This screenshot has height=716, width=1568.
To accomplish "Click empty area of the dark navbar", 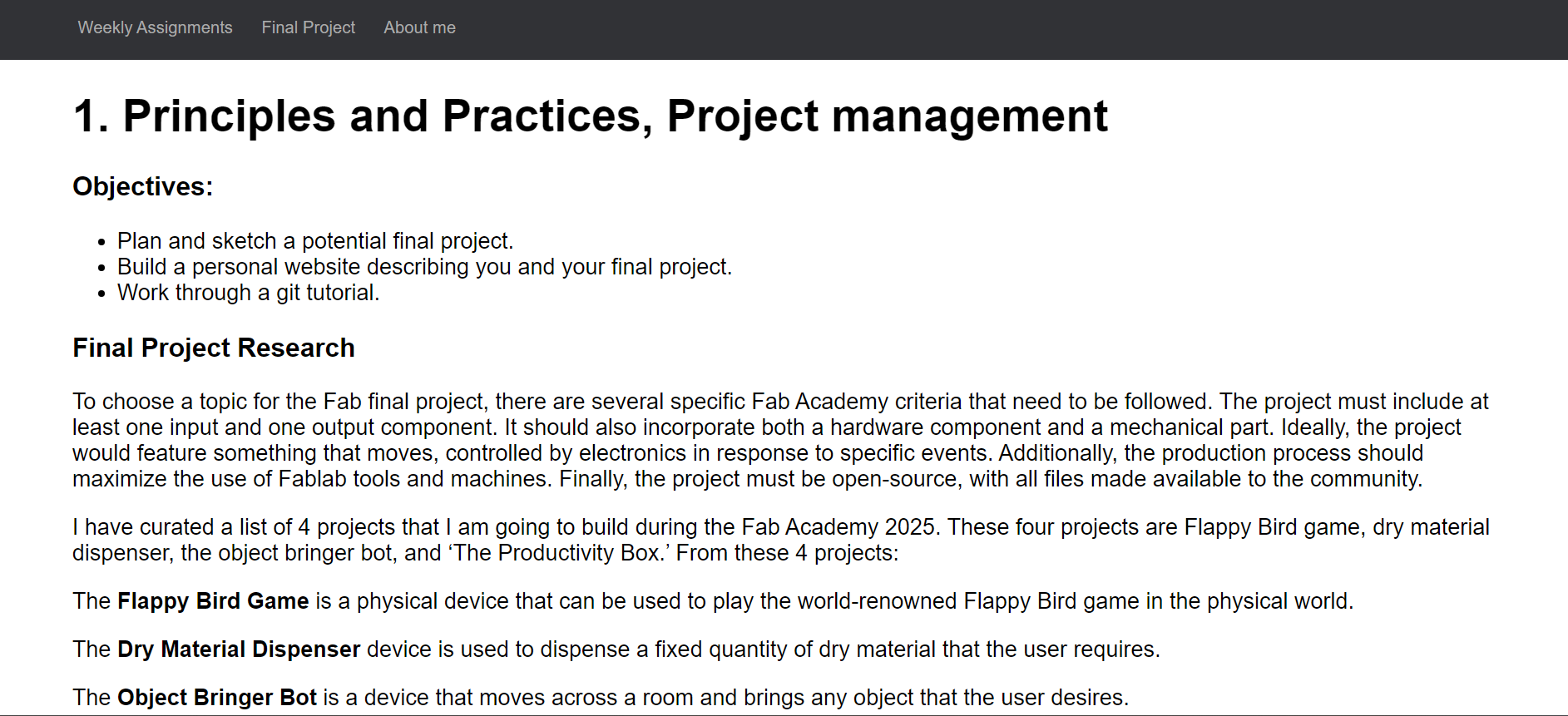I will pos(998,29).
